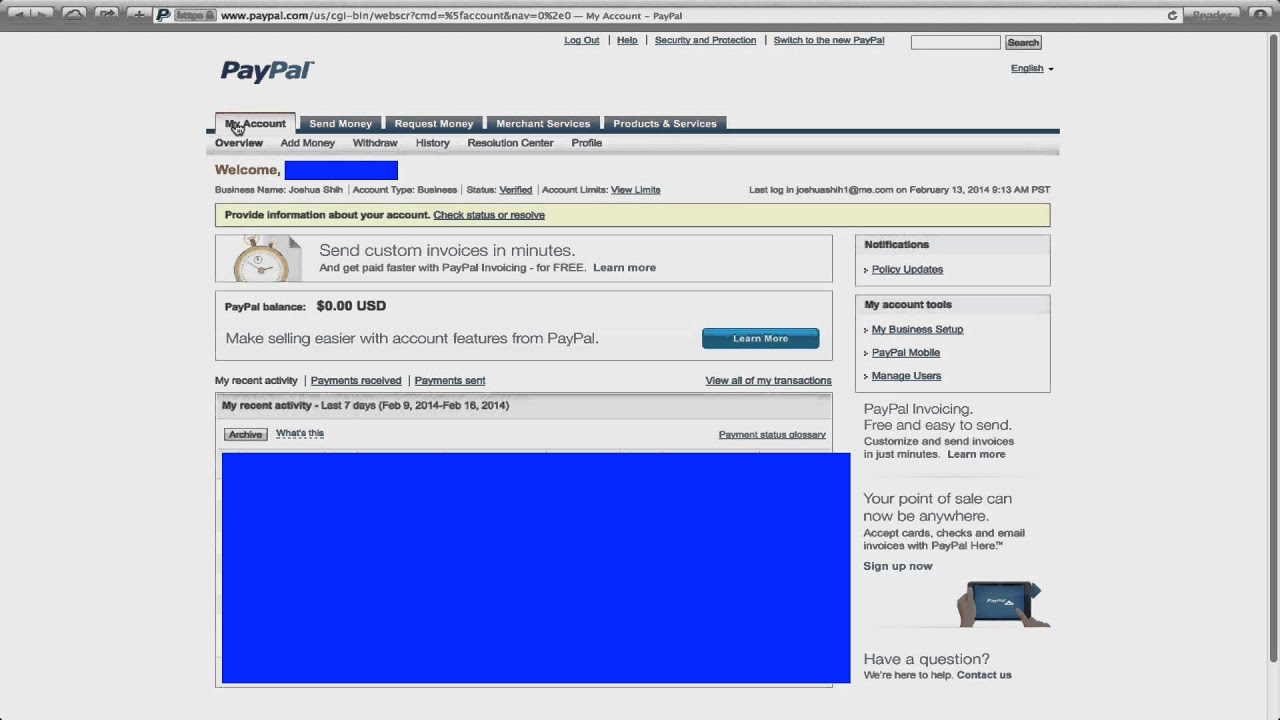
Task: Click the Verified status link
Action: pos(516,190)
